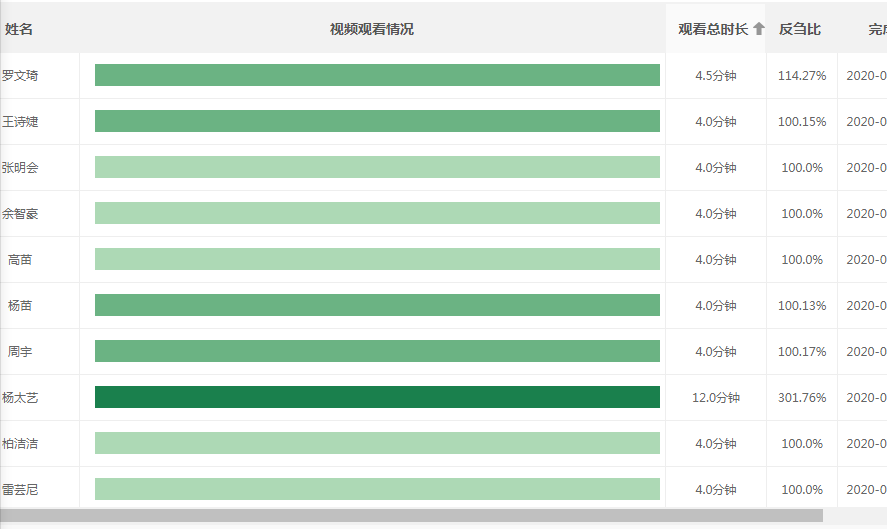Image resolution: width=887 pixels, height=529 pixels.
Task: Click 周宇's watch progress bar
Action: pos(377,351)
